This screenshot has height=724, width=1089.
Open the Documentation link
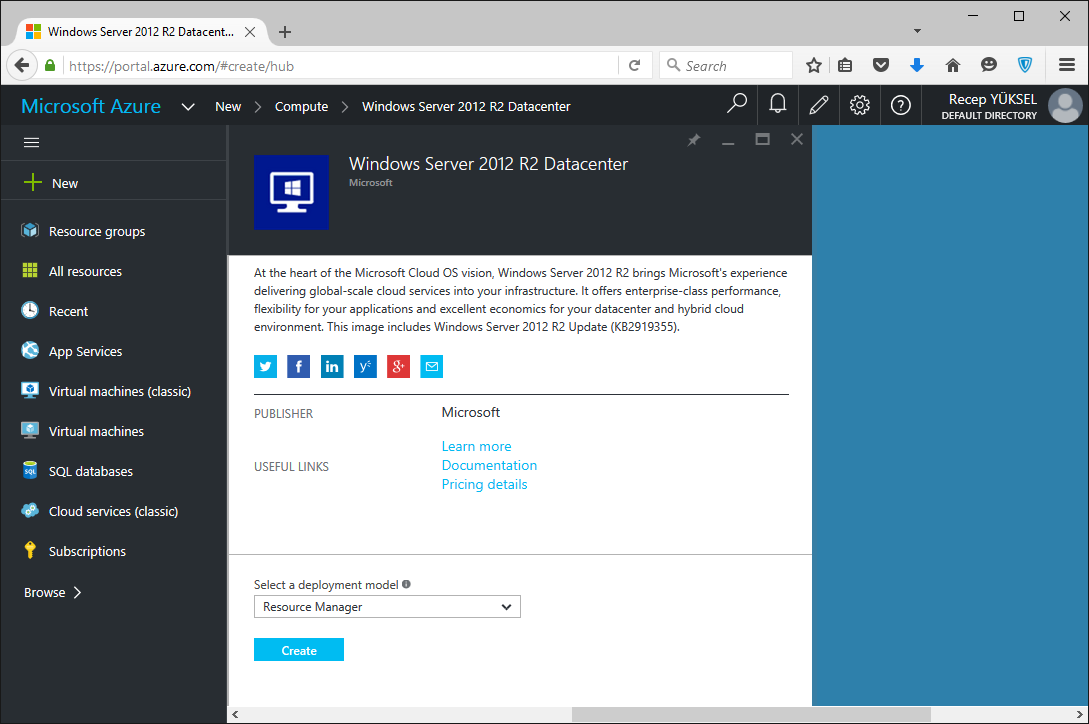click(x=489, y=466)
